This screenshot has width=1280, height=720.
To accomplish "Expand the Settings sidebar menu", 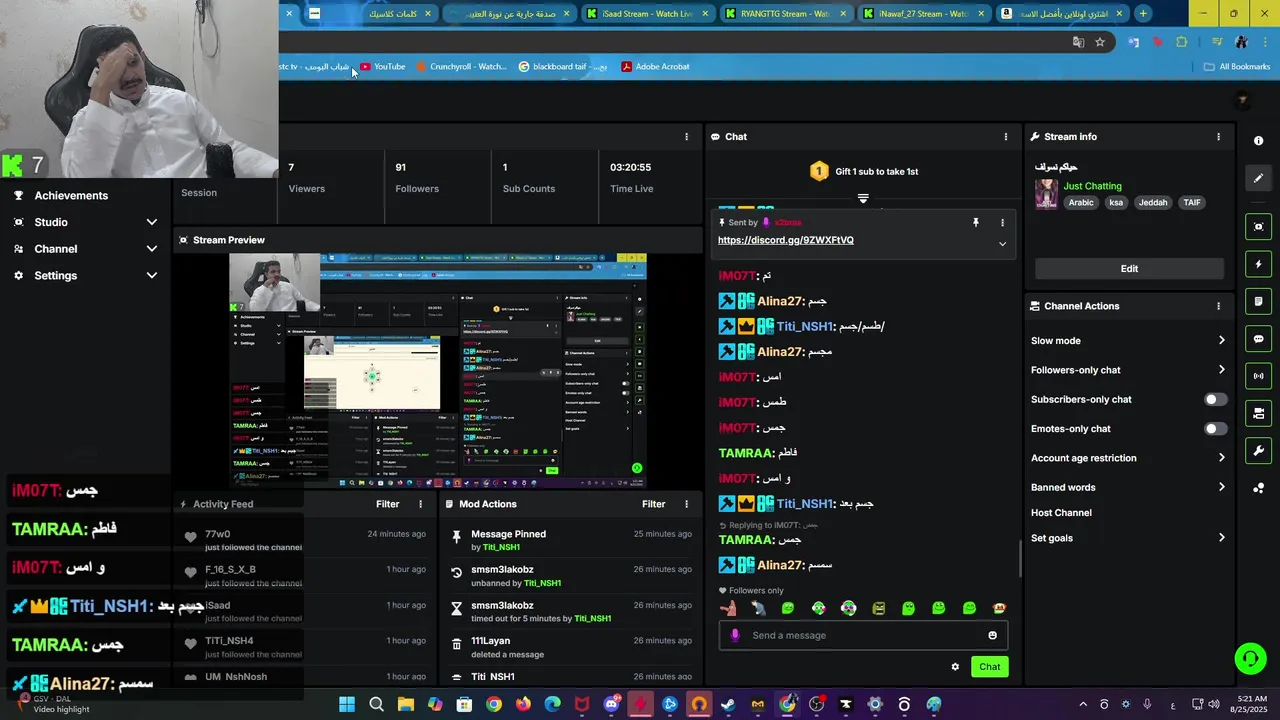I will click(x=151, y=276).
